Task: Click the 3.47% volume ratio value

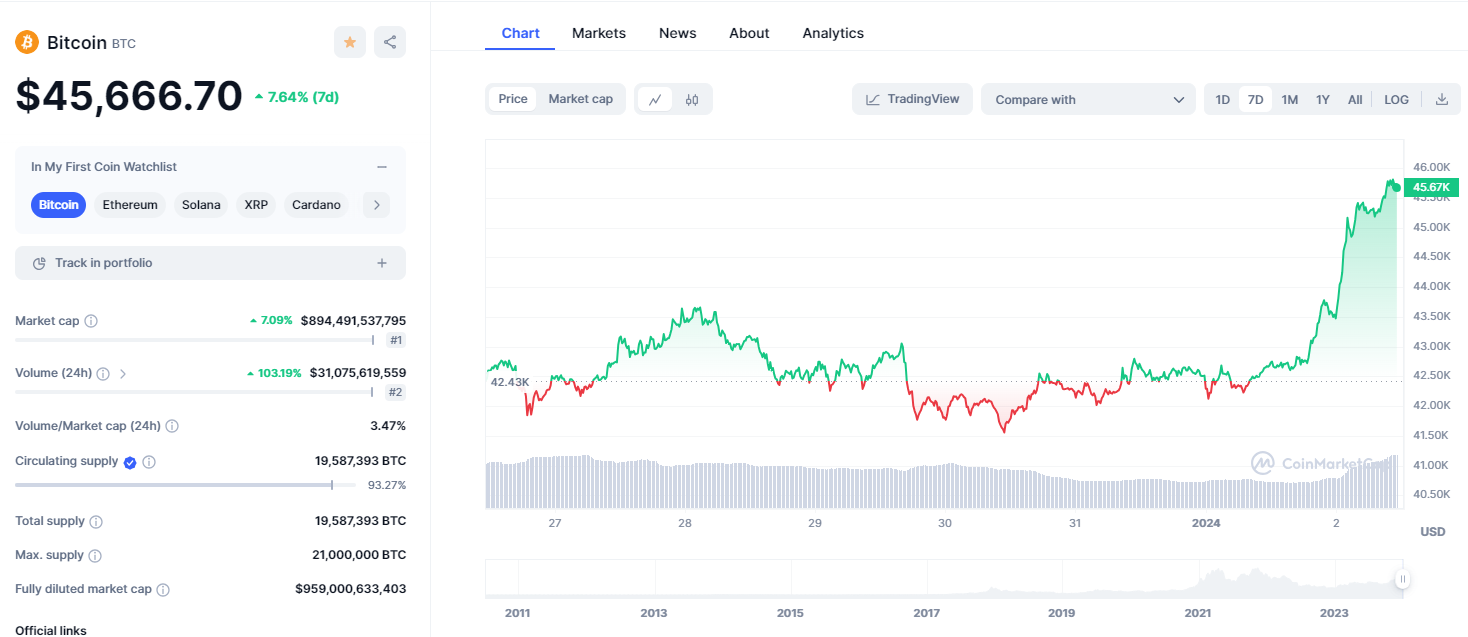Action: [x=388, y=426]
